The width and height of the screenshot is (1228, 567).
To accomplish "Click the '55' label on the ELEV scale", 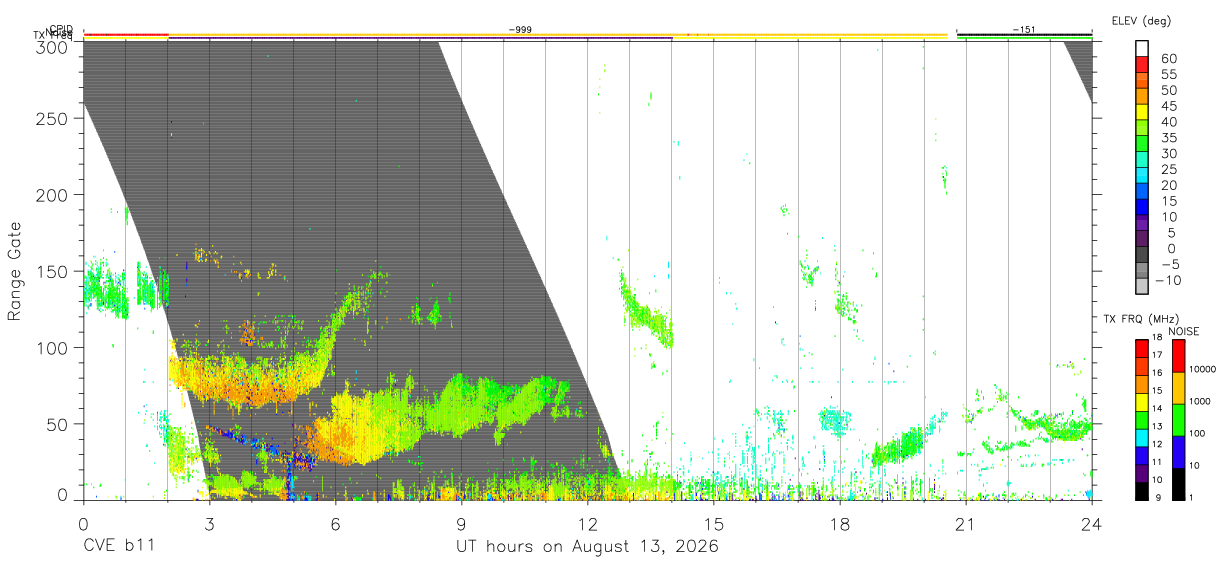I will coord(1168,74).
